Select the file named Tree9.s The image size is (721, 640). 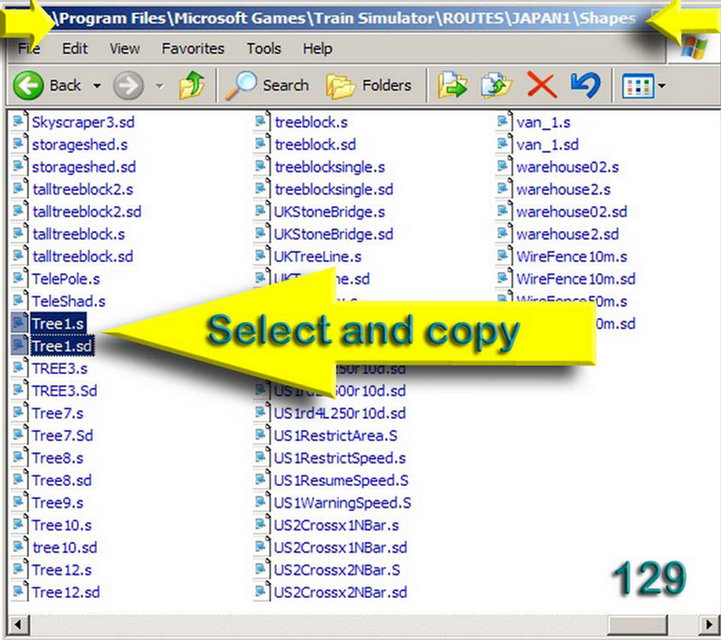57,502
